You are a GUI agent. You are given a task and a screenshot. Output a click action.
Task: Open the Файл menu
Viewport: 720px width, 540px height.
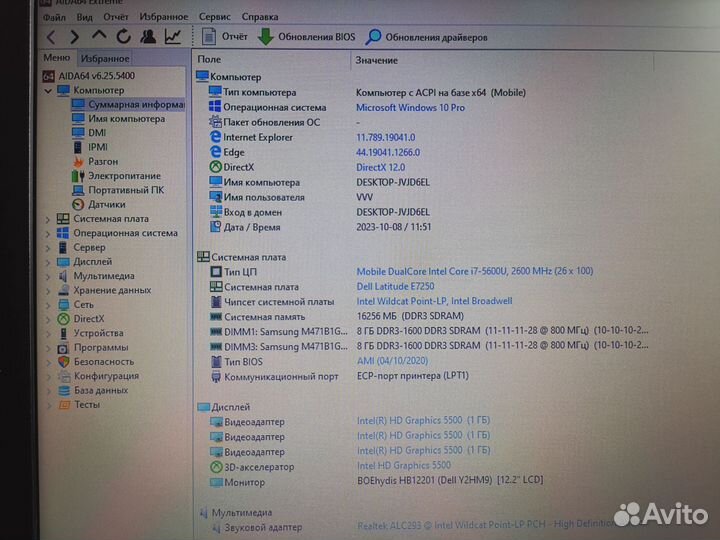pyautogui.click(x=54, y=17)
